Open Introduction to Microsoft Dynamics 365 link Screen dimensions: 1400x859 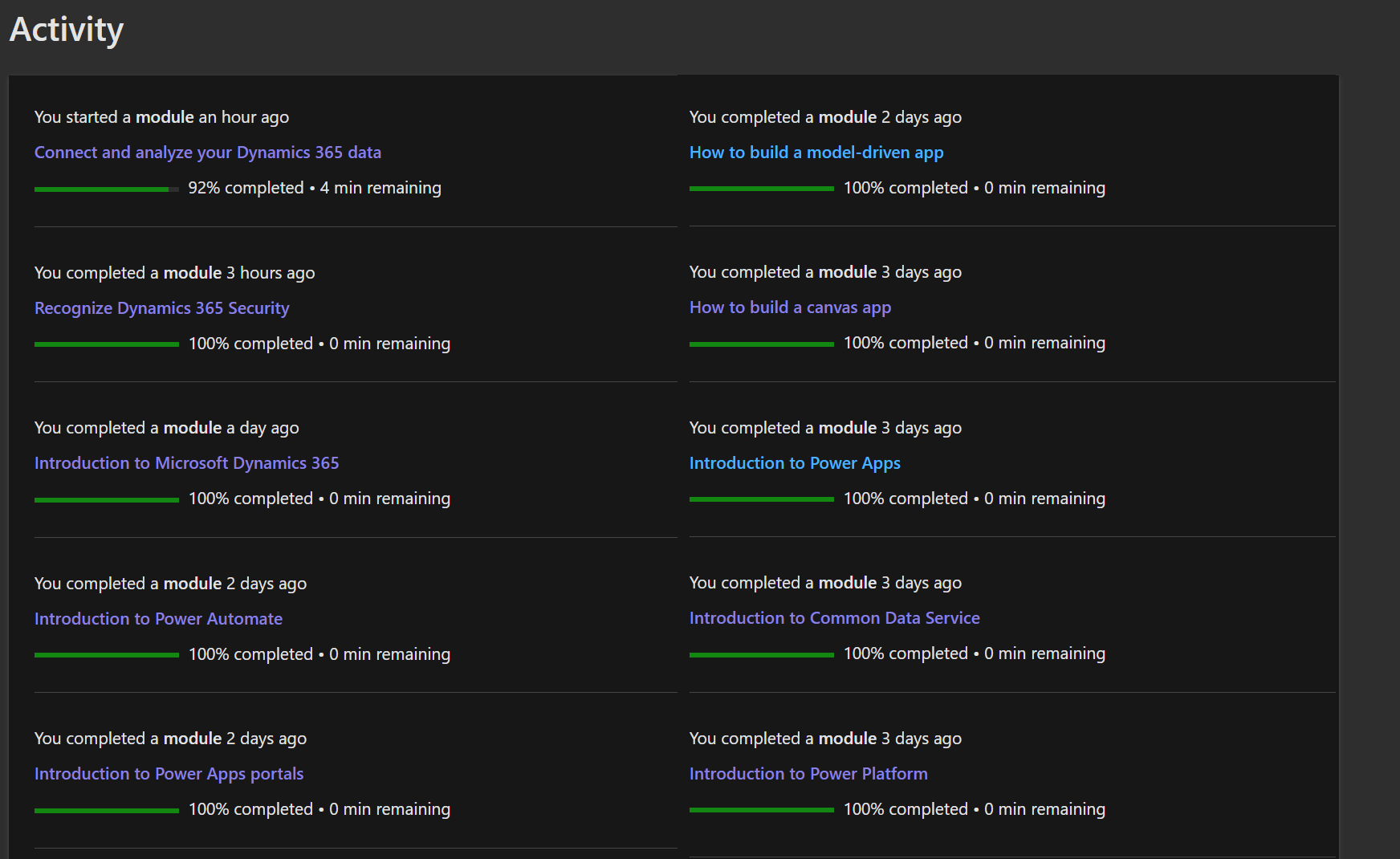[x=186, y=463]
